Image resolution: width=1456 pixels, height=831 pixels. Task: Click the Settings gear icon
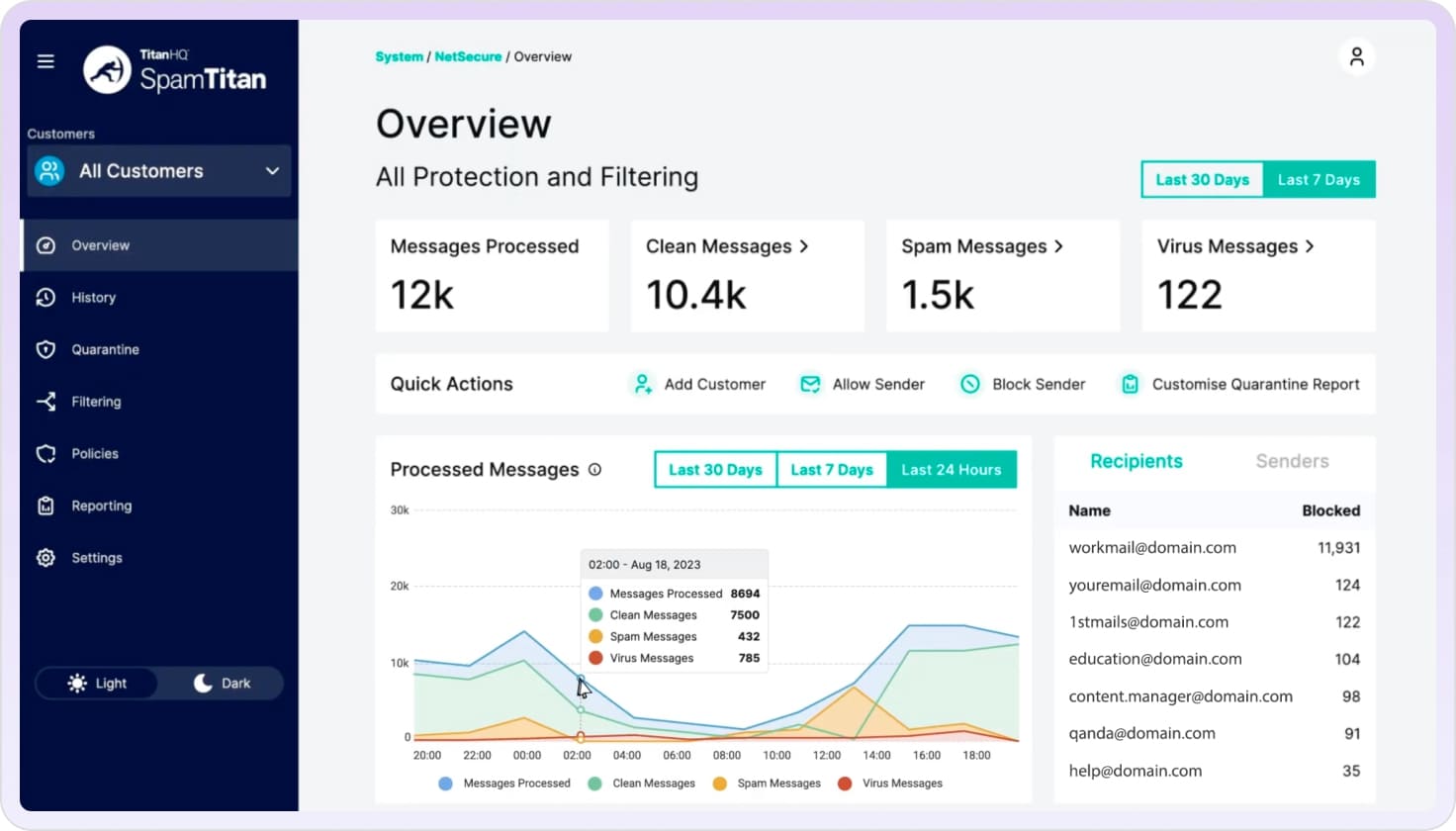45,558
